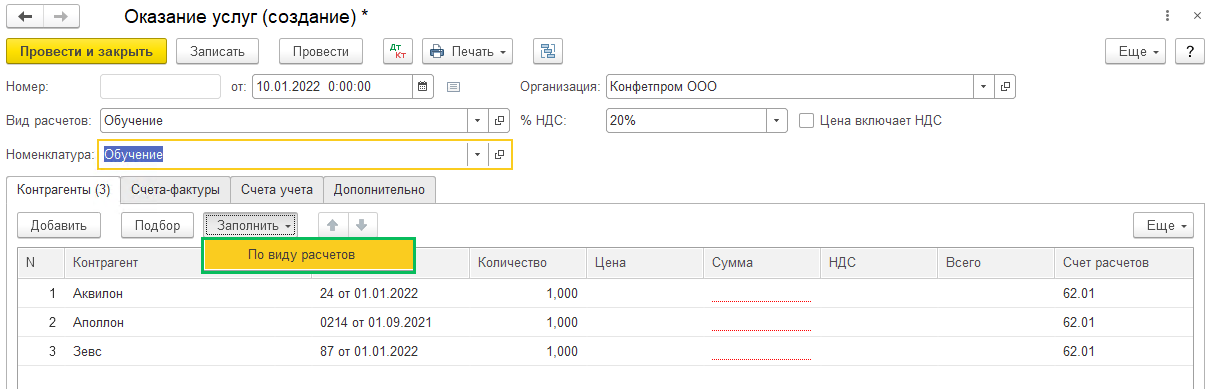Open the Организация record with open icon
Viewport: 1215px width, 389px height.
(x=1006, y=87)
